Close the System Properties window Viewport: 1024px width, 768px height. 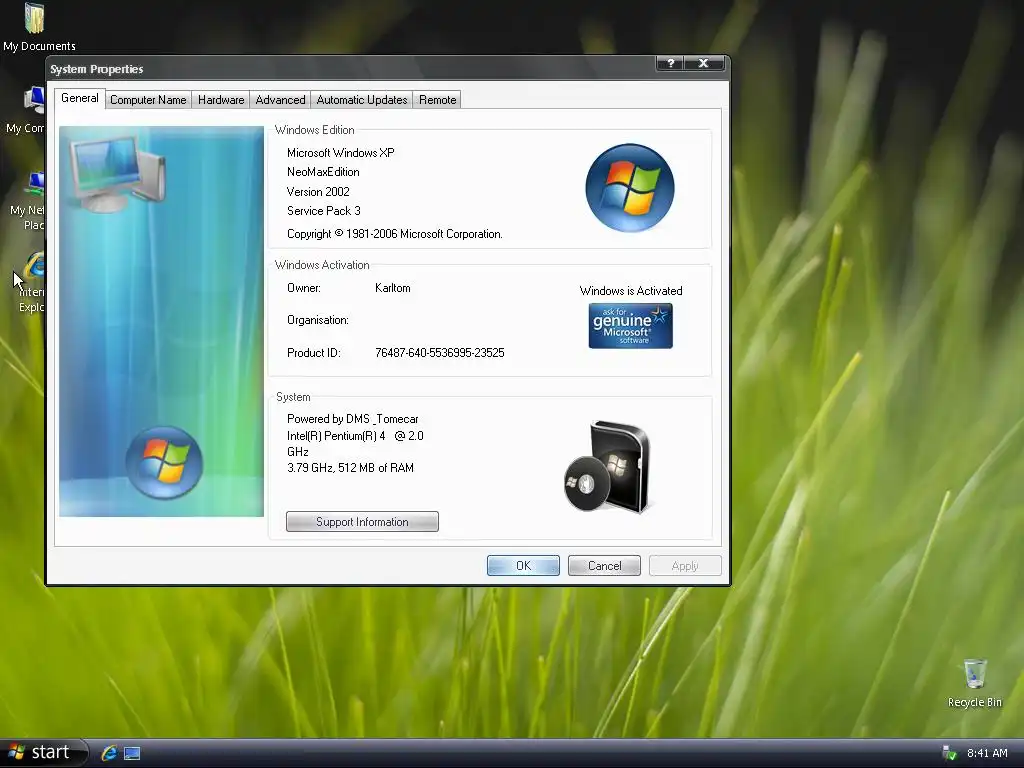coord(703,63)
